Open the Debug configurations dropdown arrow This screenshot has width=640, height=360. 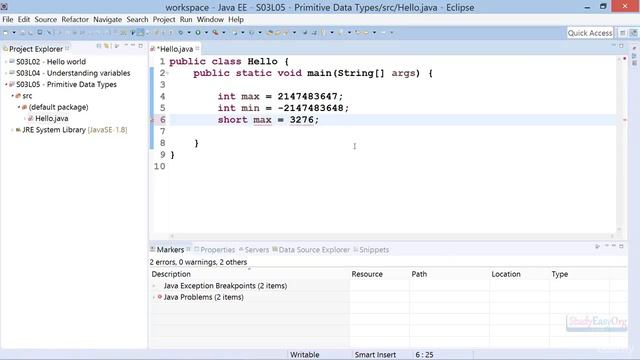[x=189, y=33]
